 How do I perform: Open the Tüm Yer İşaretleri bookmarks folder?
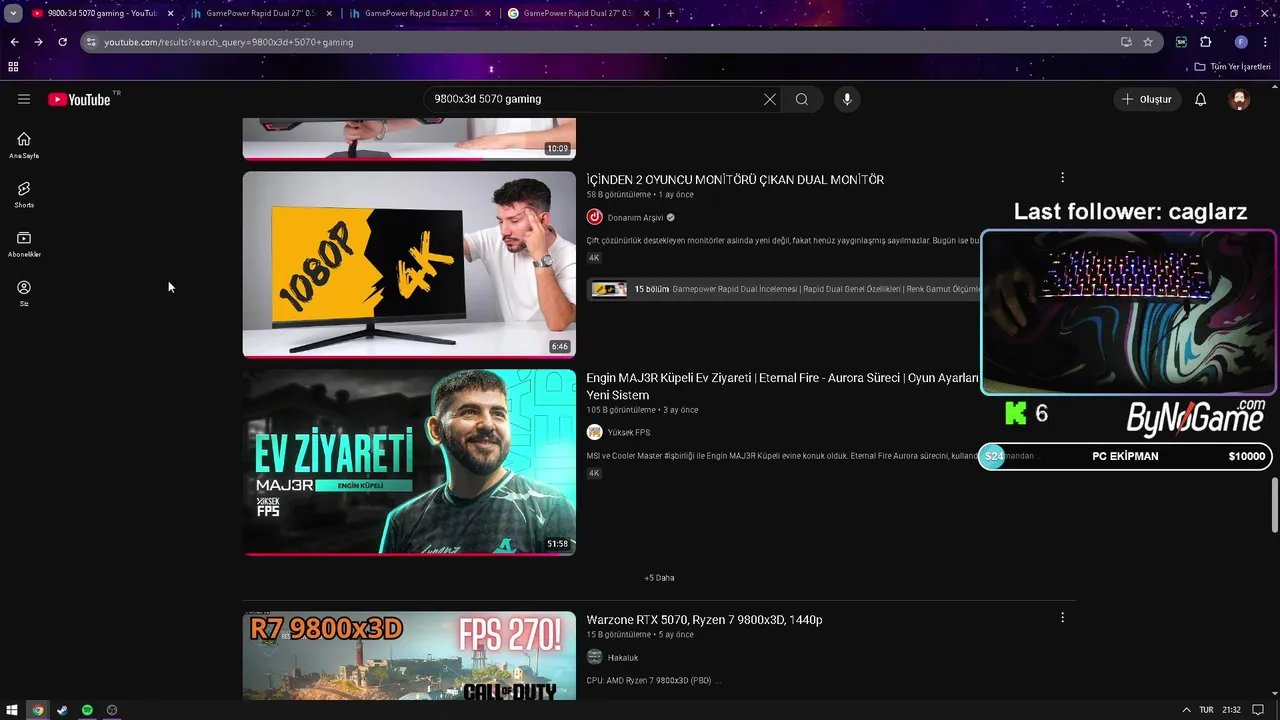pyautogui.click(x=1232, y=67)
